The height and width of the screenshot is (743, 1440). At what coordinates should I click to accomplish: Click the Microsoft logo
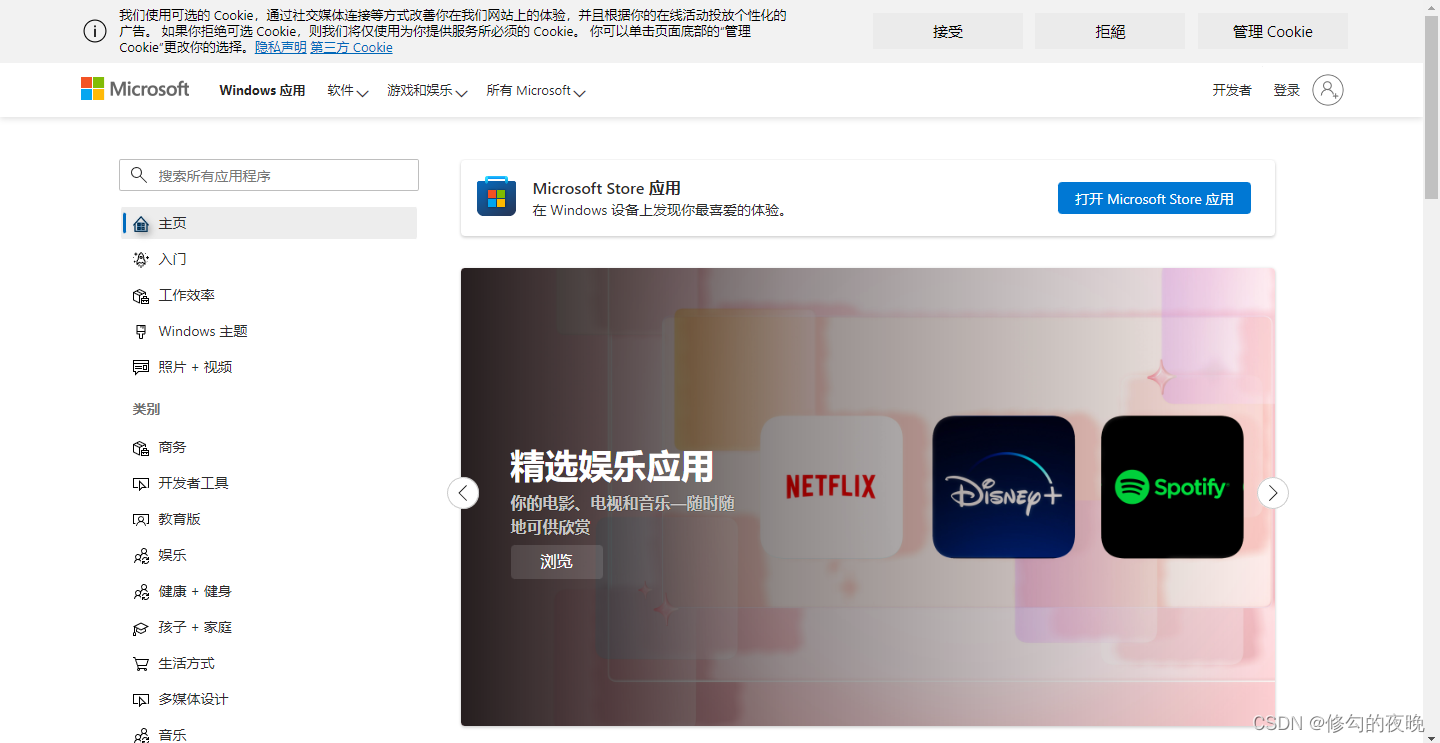point(135,89)
